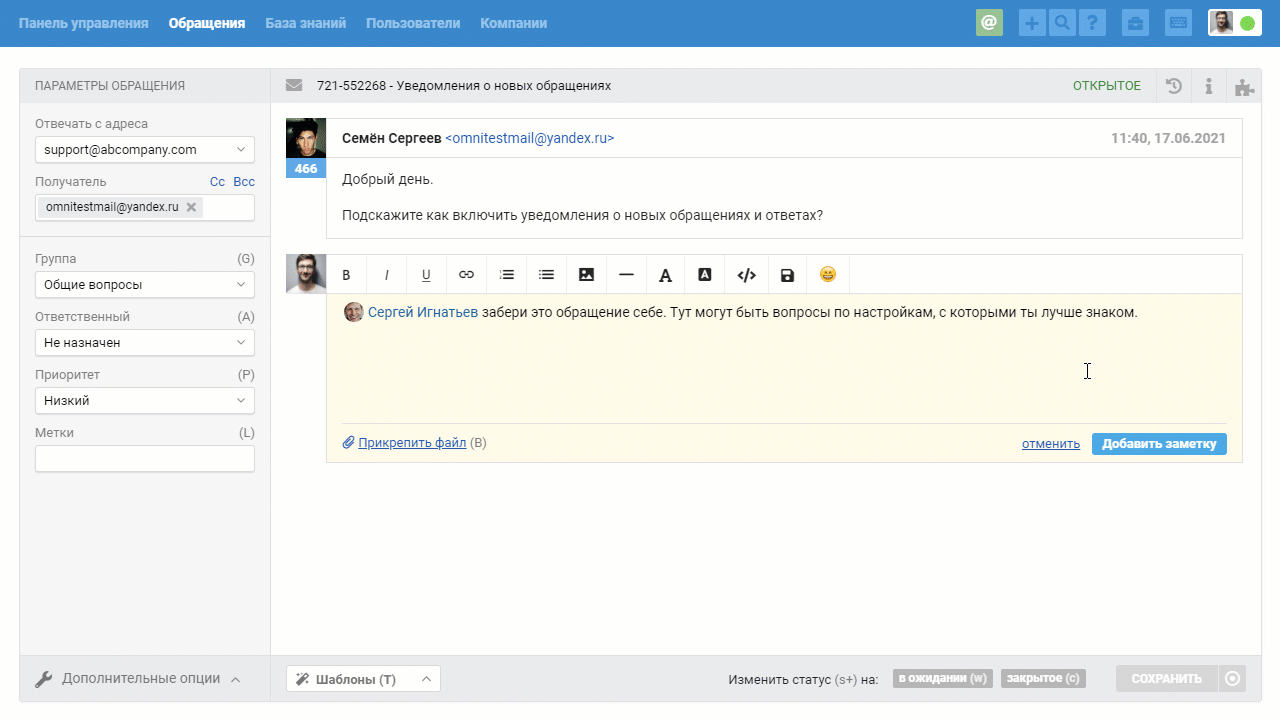Click the ticket title '721-552268 - Уведомления о новых обращениях'
The image size is (1280, 720).
pyautogui.click(x=464, y=86)
